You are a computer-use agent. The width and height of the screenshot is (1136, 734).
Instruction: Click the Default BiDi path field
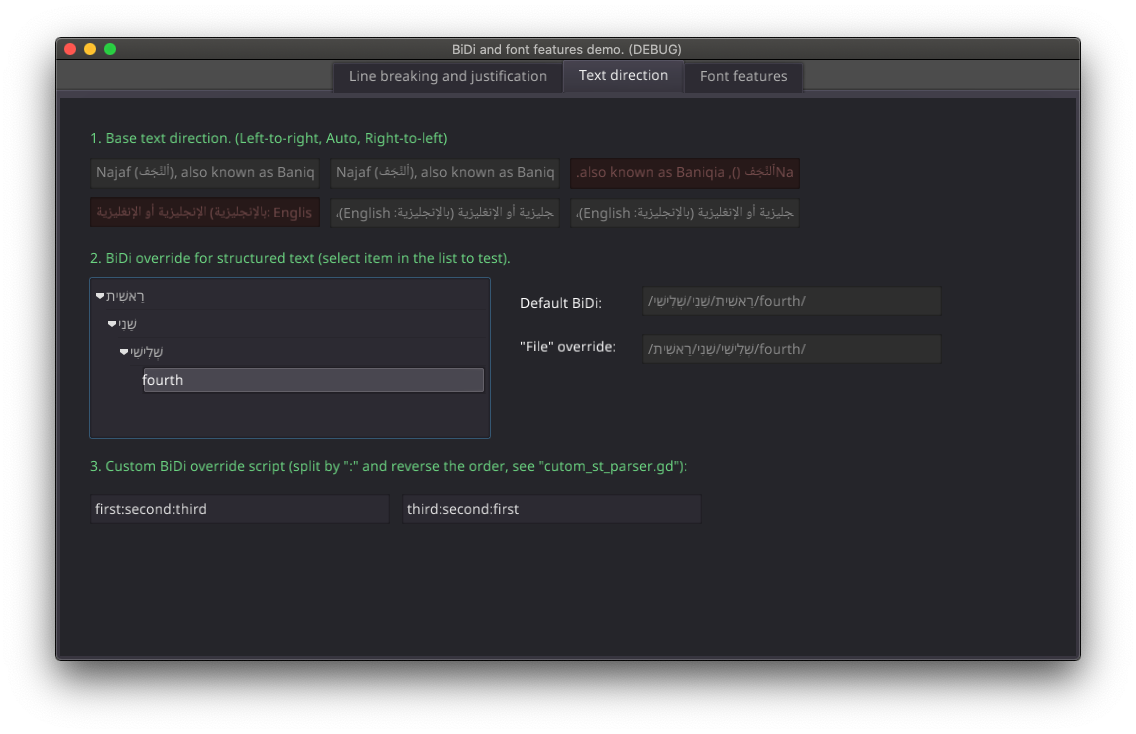point(791,301)
